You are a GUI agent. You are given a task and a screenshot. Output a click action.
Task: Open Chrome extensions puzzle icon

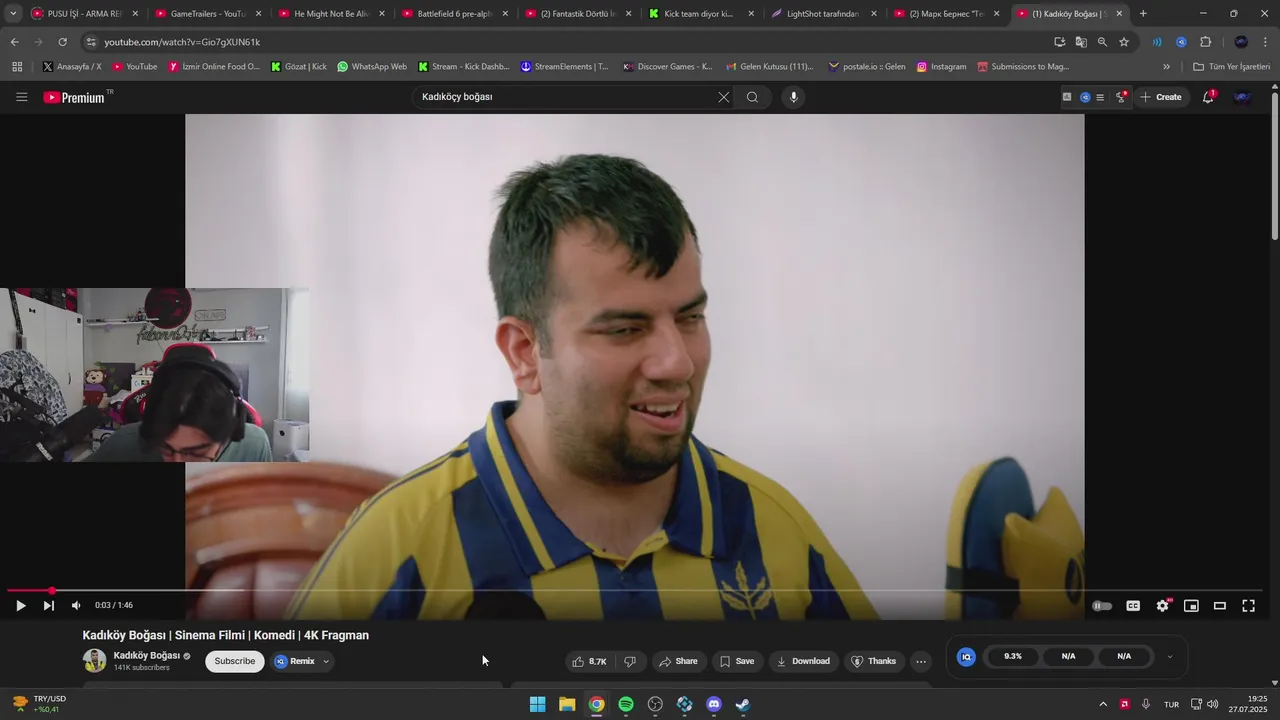click(1205, 42)
